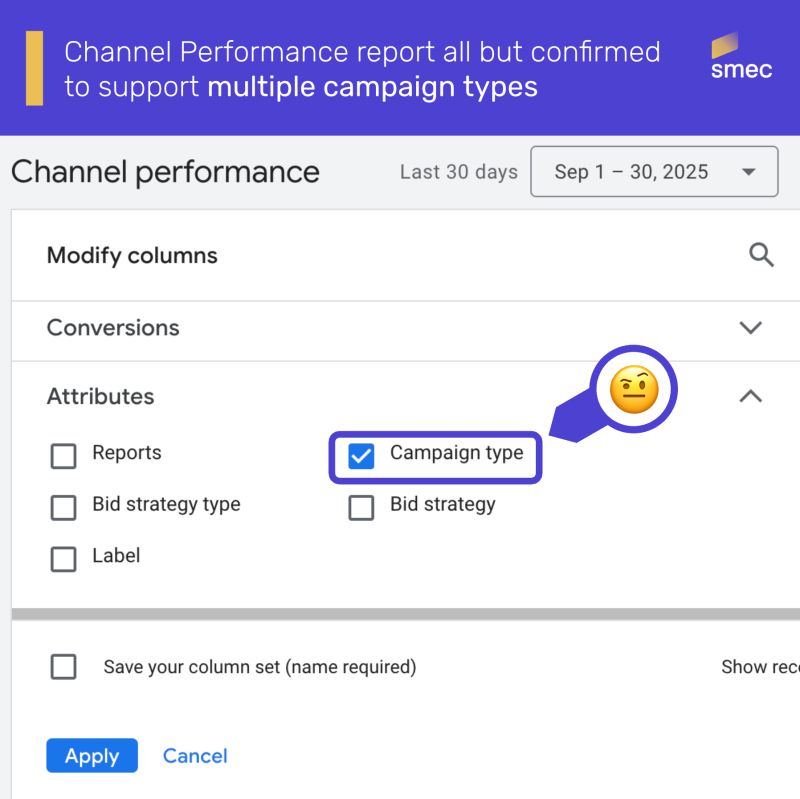Open the Sep 1 – 30, 2025 date range
Screen dimensions: 800x799
(x=631, y=172)
